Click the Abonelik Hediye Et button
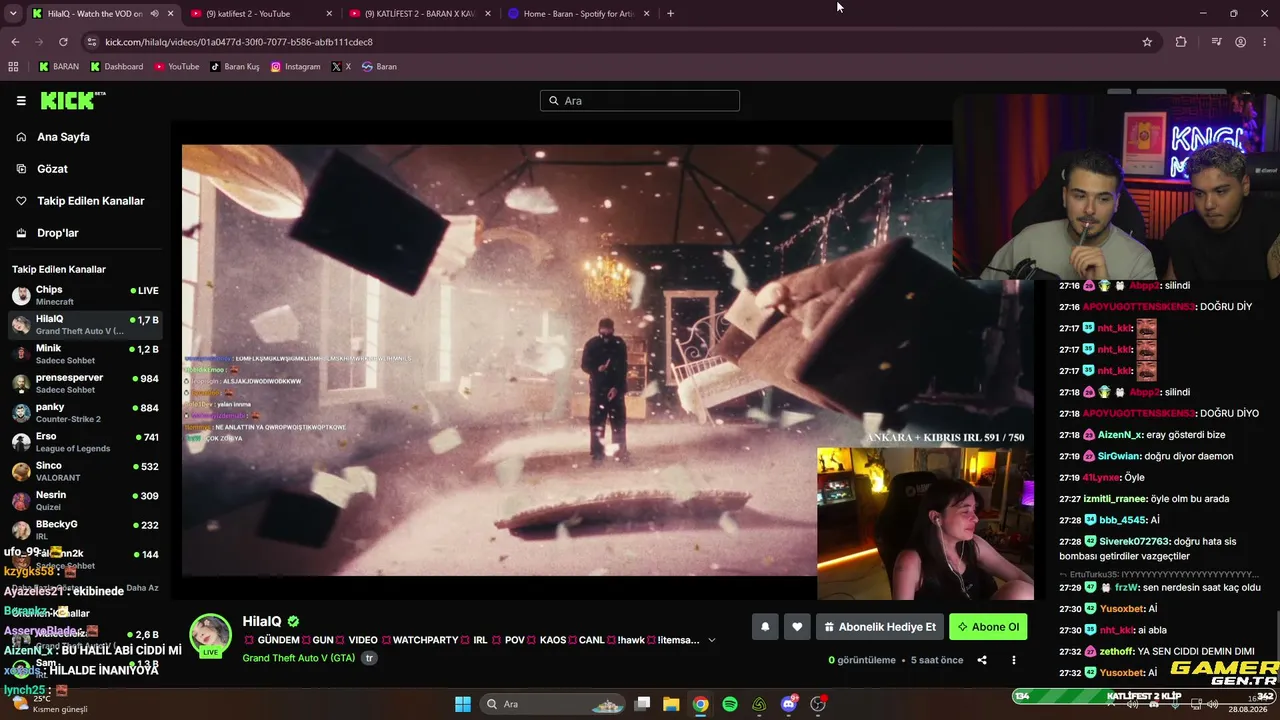The height and width of the screenshot is (720, 1280). coord(880,627)
